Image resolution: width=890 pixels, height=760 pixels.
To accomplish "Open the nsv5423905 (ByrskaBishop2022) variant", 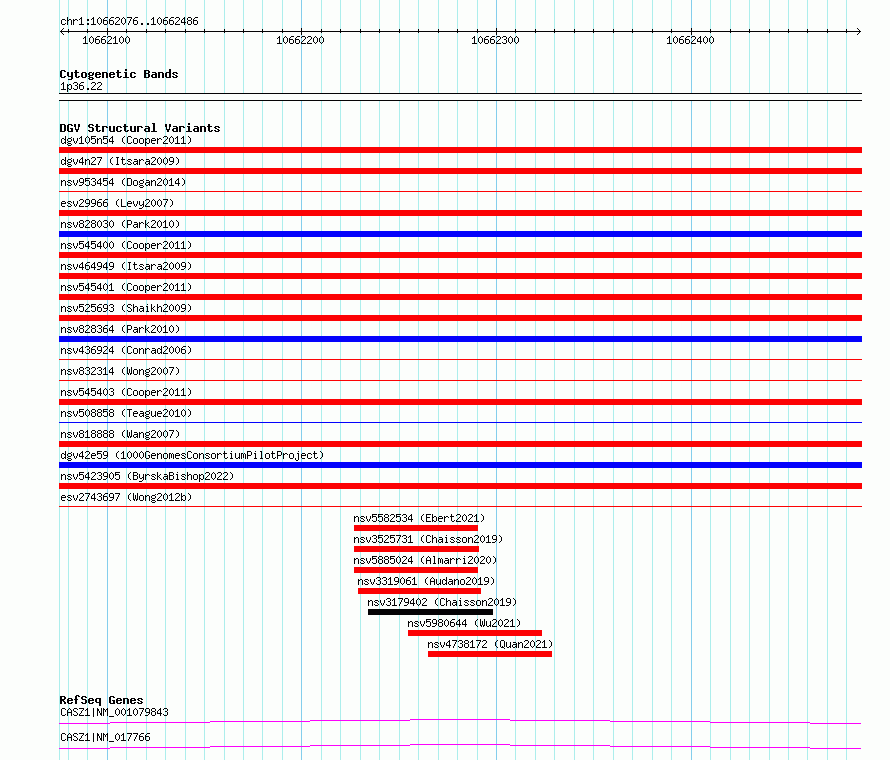I will pyautogui.click(x=146, y=476).
